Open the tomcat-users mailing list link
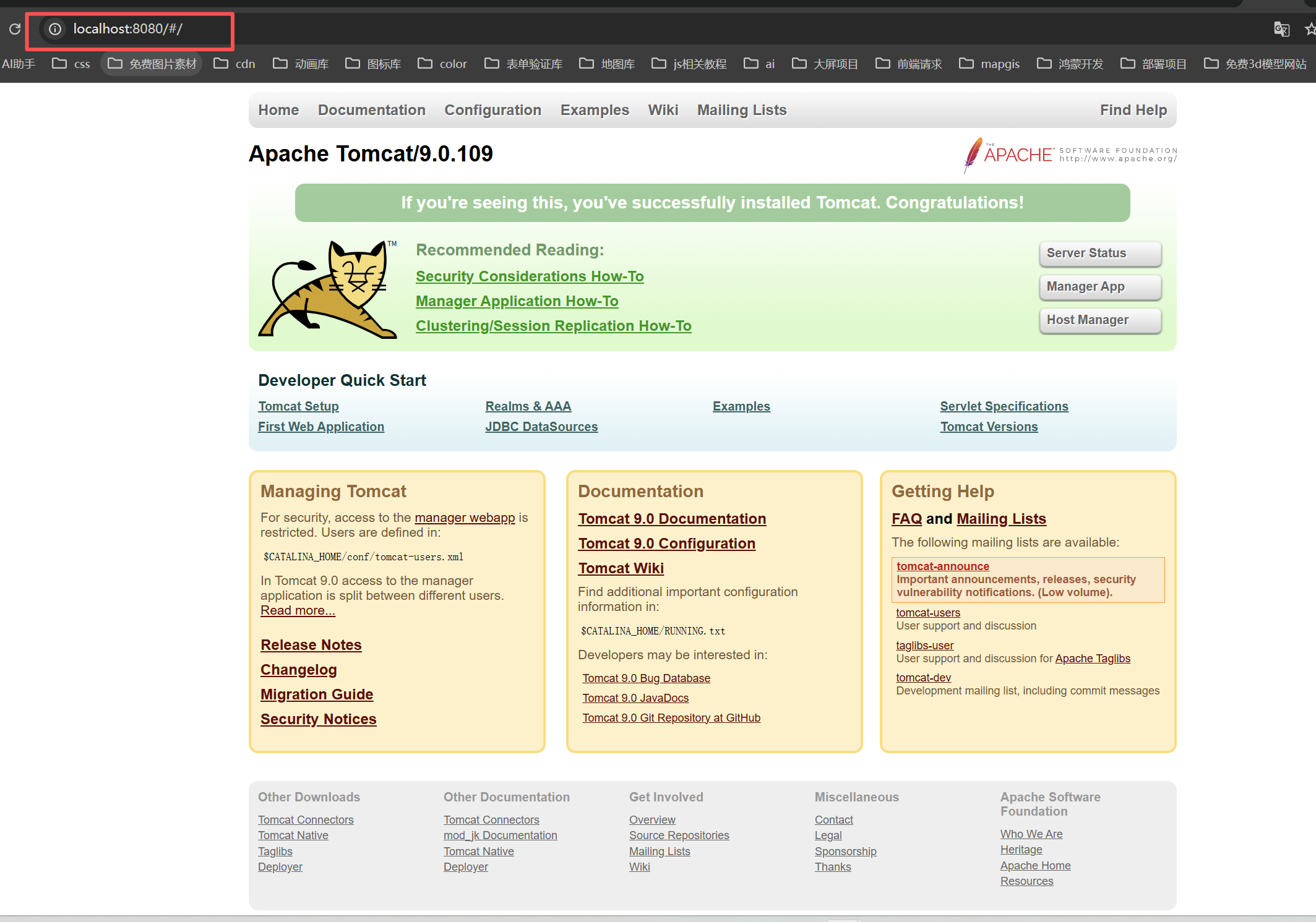1316x922 pixels. tap(928, 613)
